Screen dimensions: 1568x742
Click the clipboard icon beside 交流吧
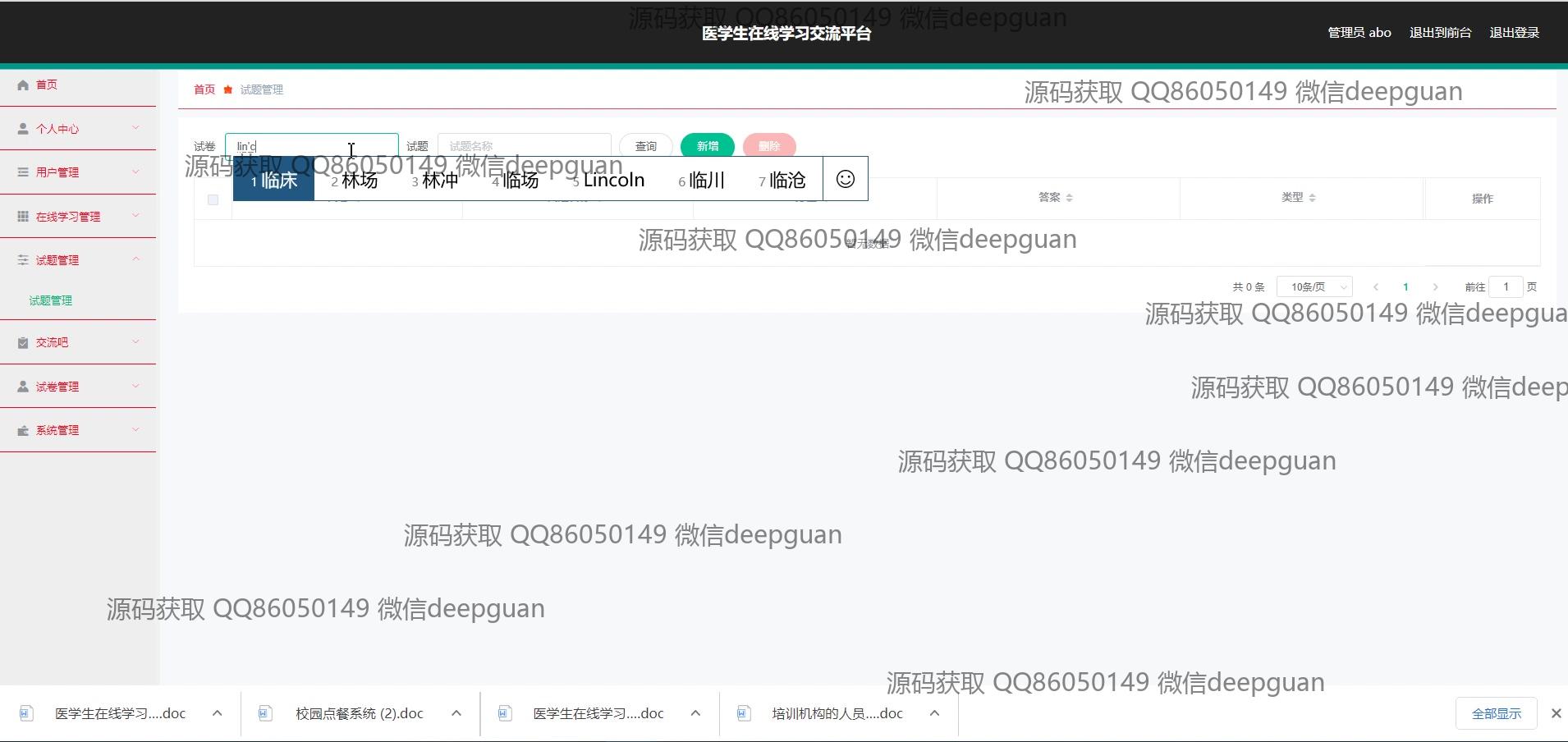(x=23, y=343)
